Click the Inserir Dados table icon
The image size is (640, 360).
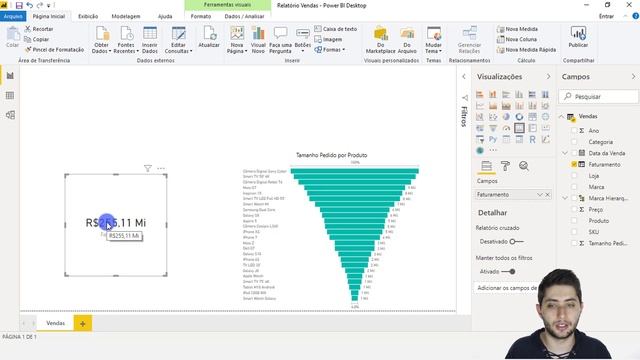click(x=150, y=33)
